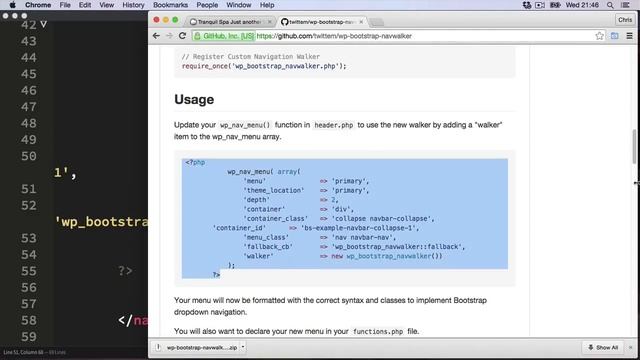
Task: Click the GitHub, Inc. secure lock badge
Action: click(224, 36)
